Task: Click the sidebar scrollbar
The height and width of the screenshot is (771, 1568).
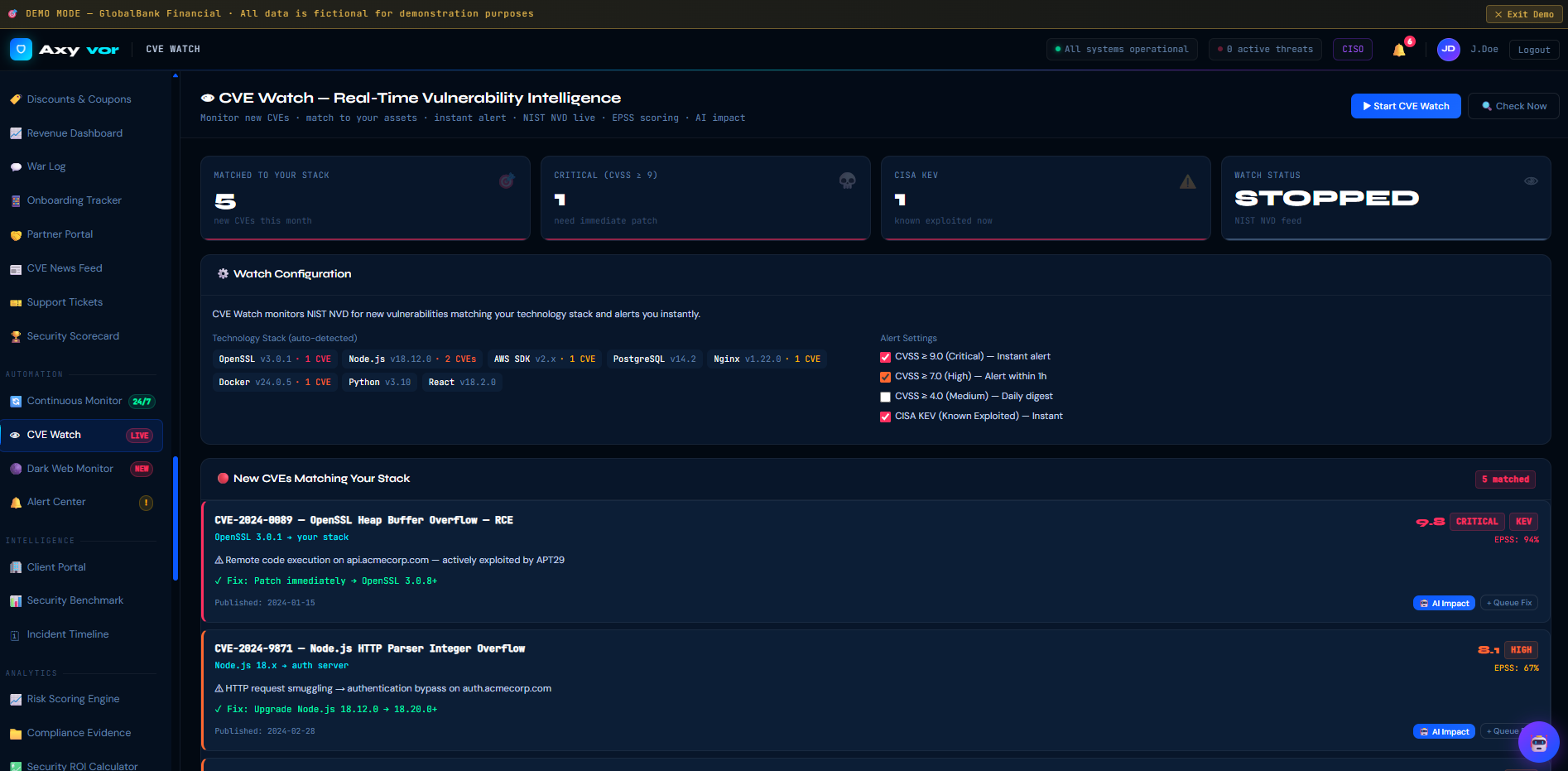Action: pyautogui.click(x=176, y=518)
